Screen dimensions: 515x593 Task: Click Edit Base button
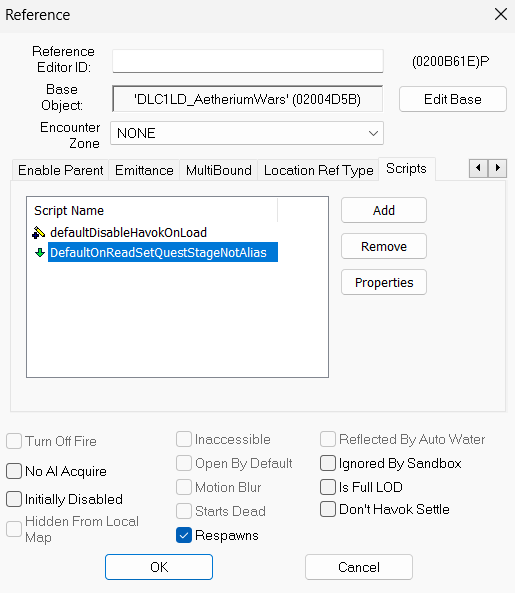453,99
